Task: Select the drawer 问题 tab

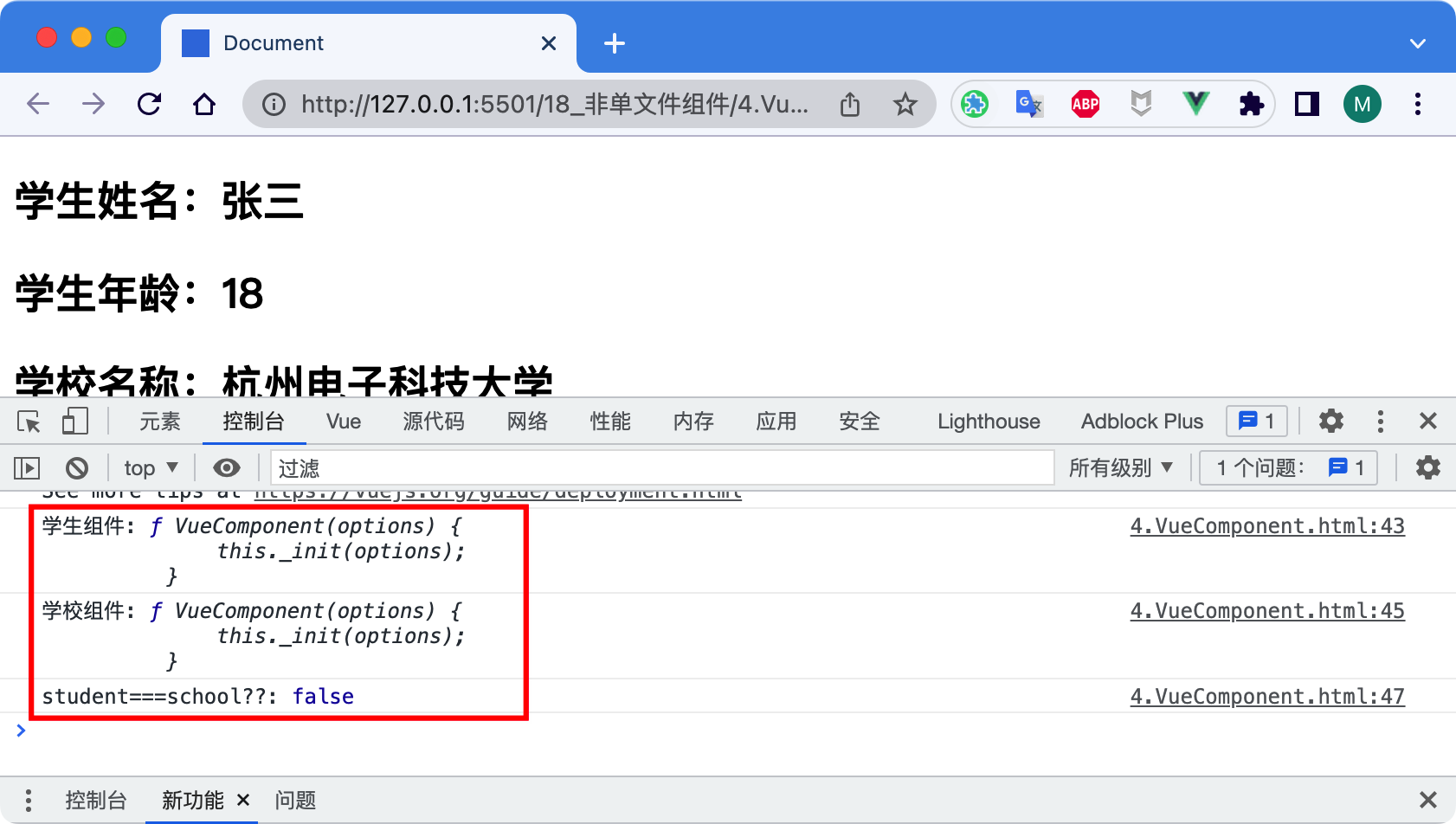Action: 295,801
